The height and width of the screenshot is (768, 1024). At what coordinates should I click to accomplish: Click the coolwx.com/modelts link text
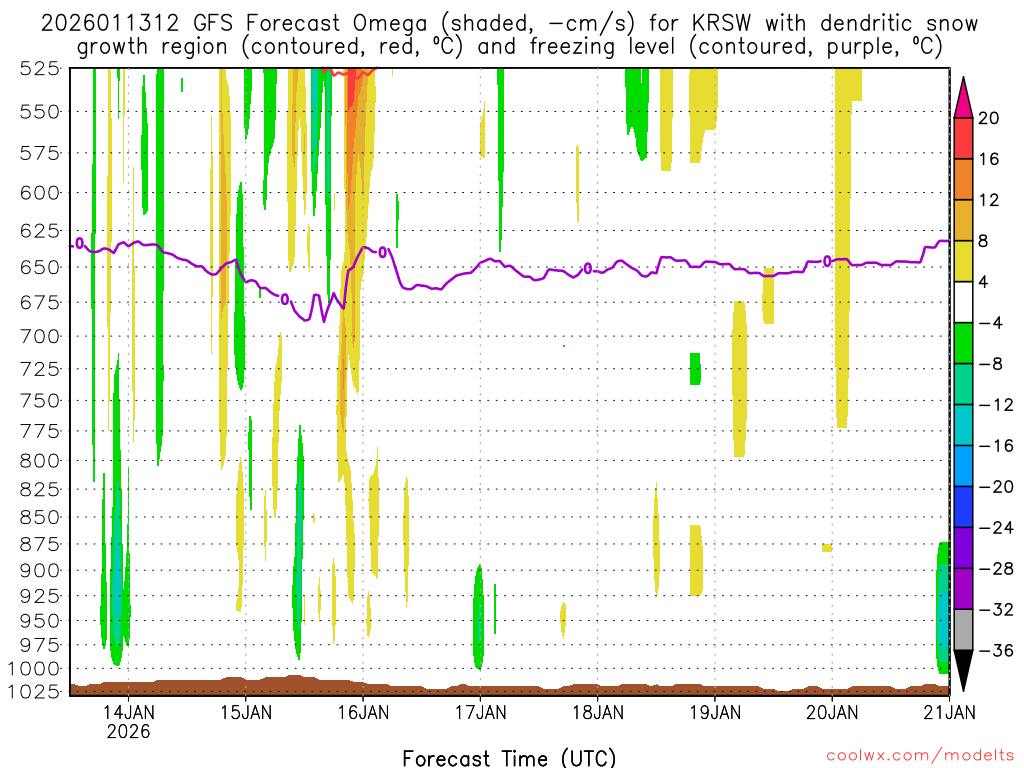pyautogui.click(x=920, y=756)
